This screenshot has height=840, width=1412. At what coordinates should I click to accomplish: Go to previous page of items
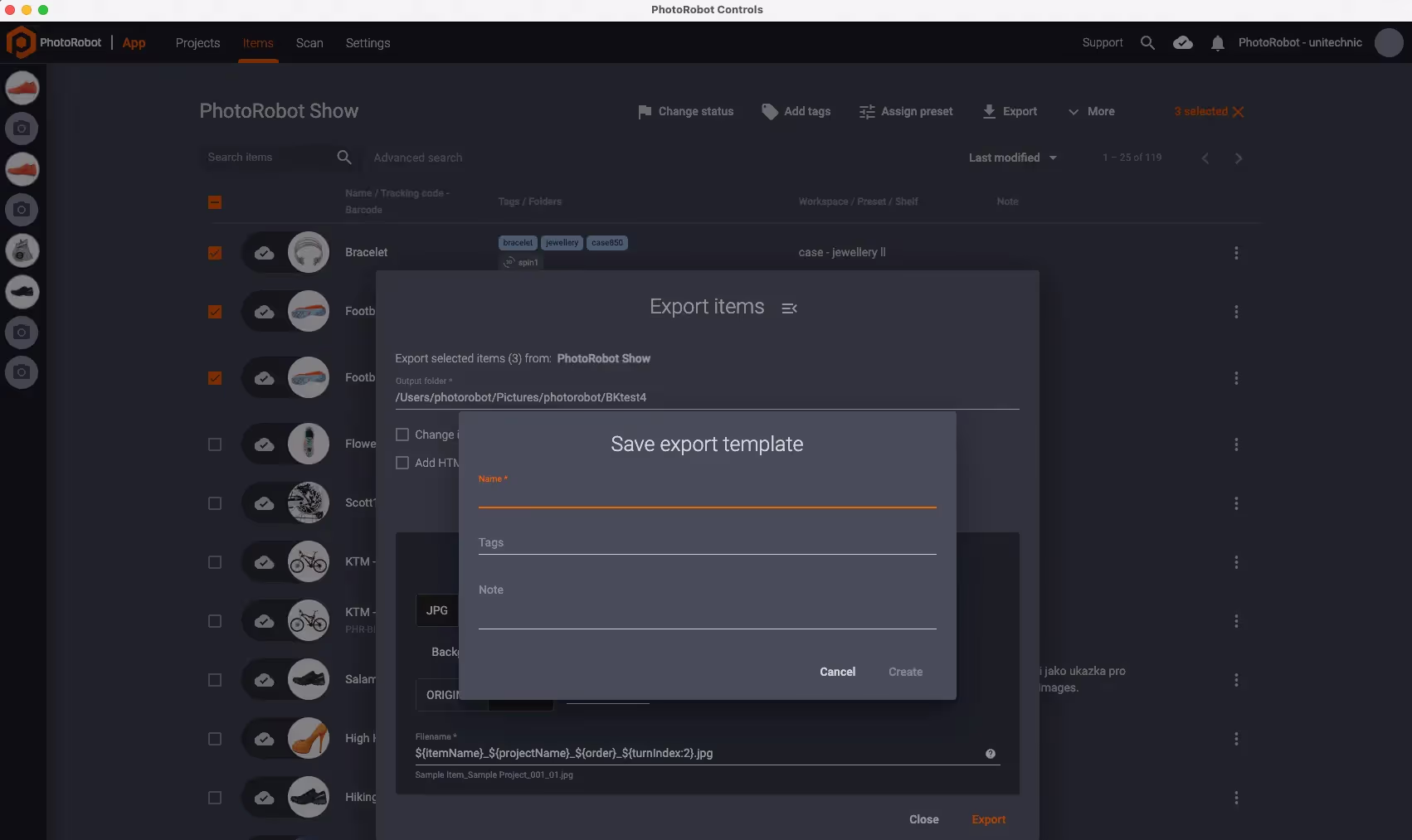1205,158
